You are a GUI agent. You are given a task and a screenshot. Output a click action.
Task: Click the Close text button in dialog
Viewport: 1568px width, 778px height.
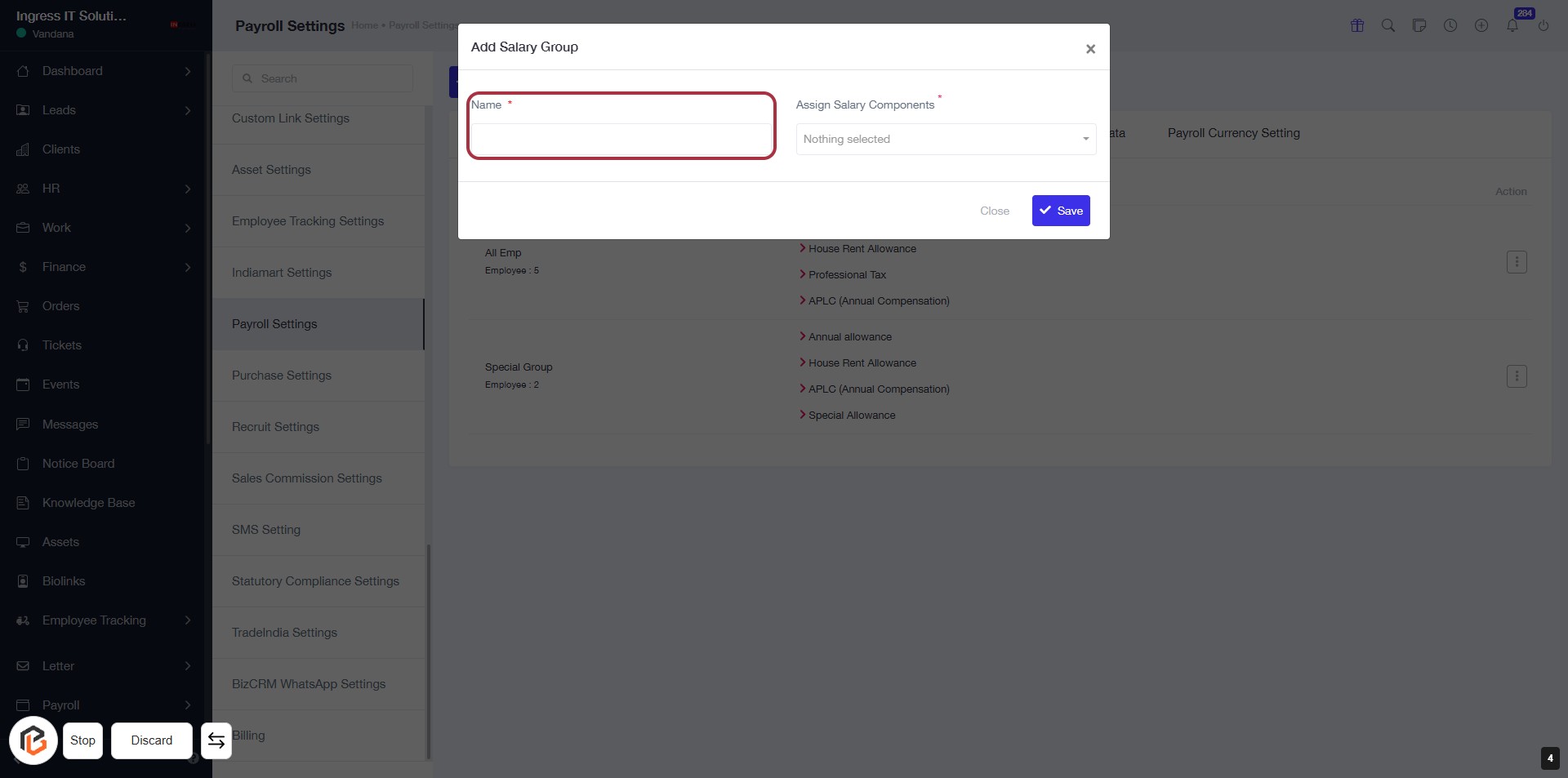(x=994, y=211)
